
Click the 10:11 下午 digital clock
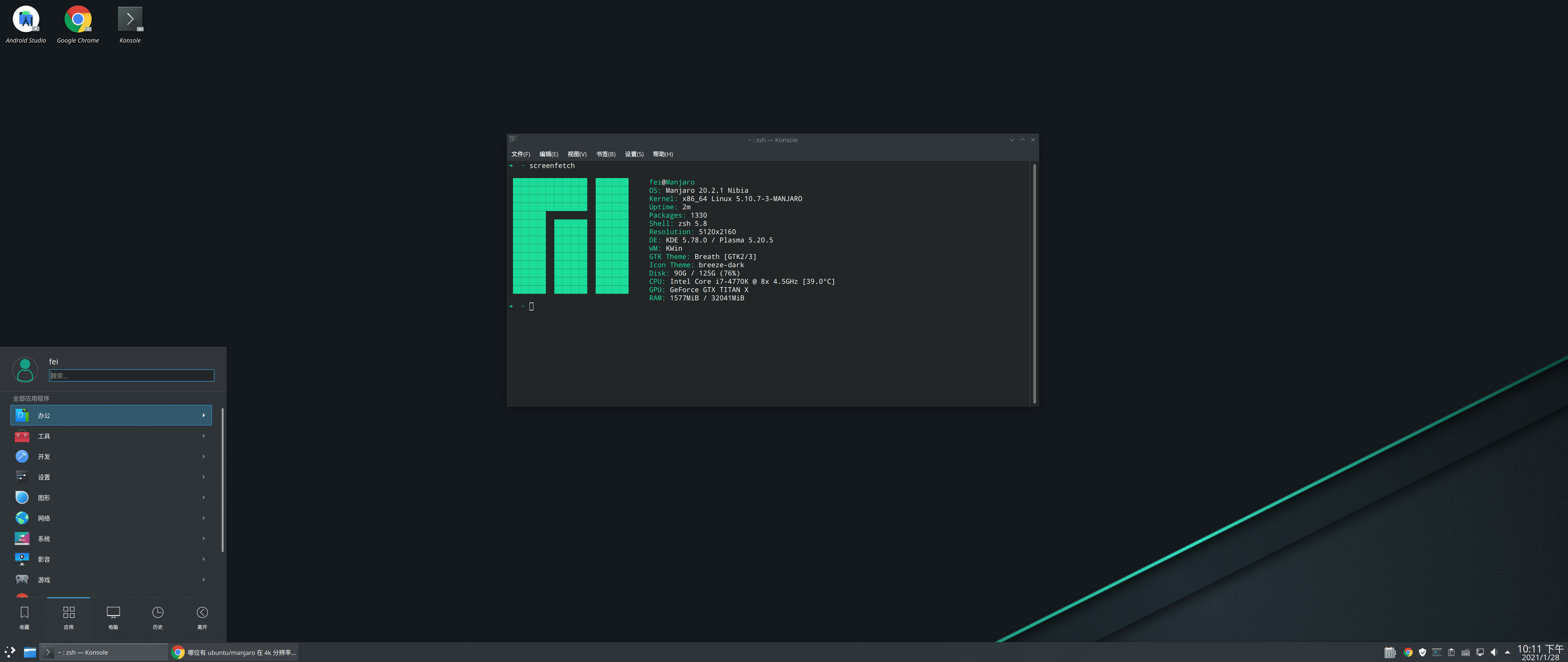[1540, 652]
